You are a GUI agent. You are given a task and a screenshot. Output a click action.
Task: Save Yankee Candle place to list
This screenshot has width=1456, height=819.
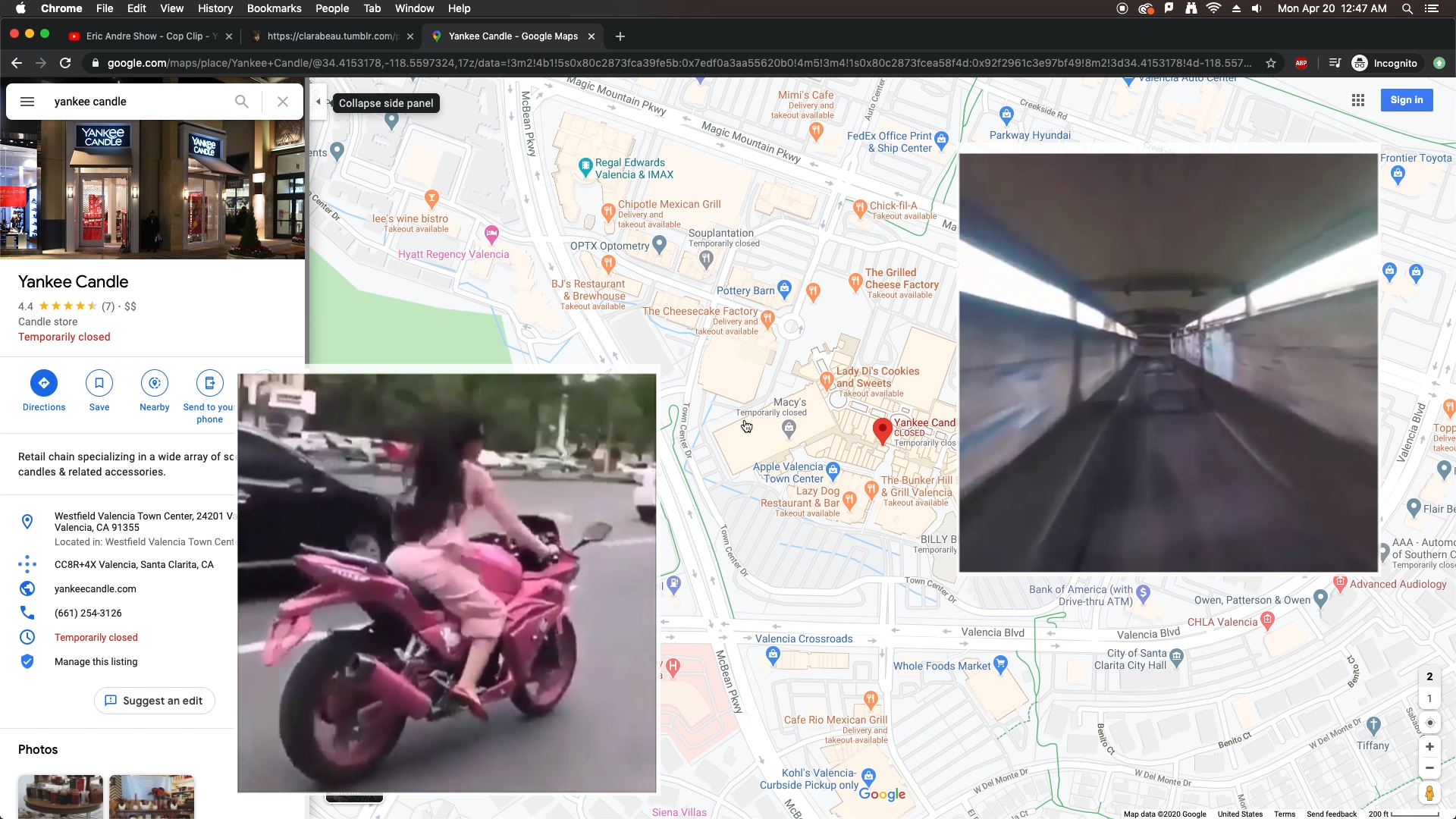pos(99,383)
